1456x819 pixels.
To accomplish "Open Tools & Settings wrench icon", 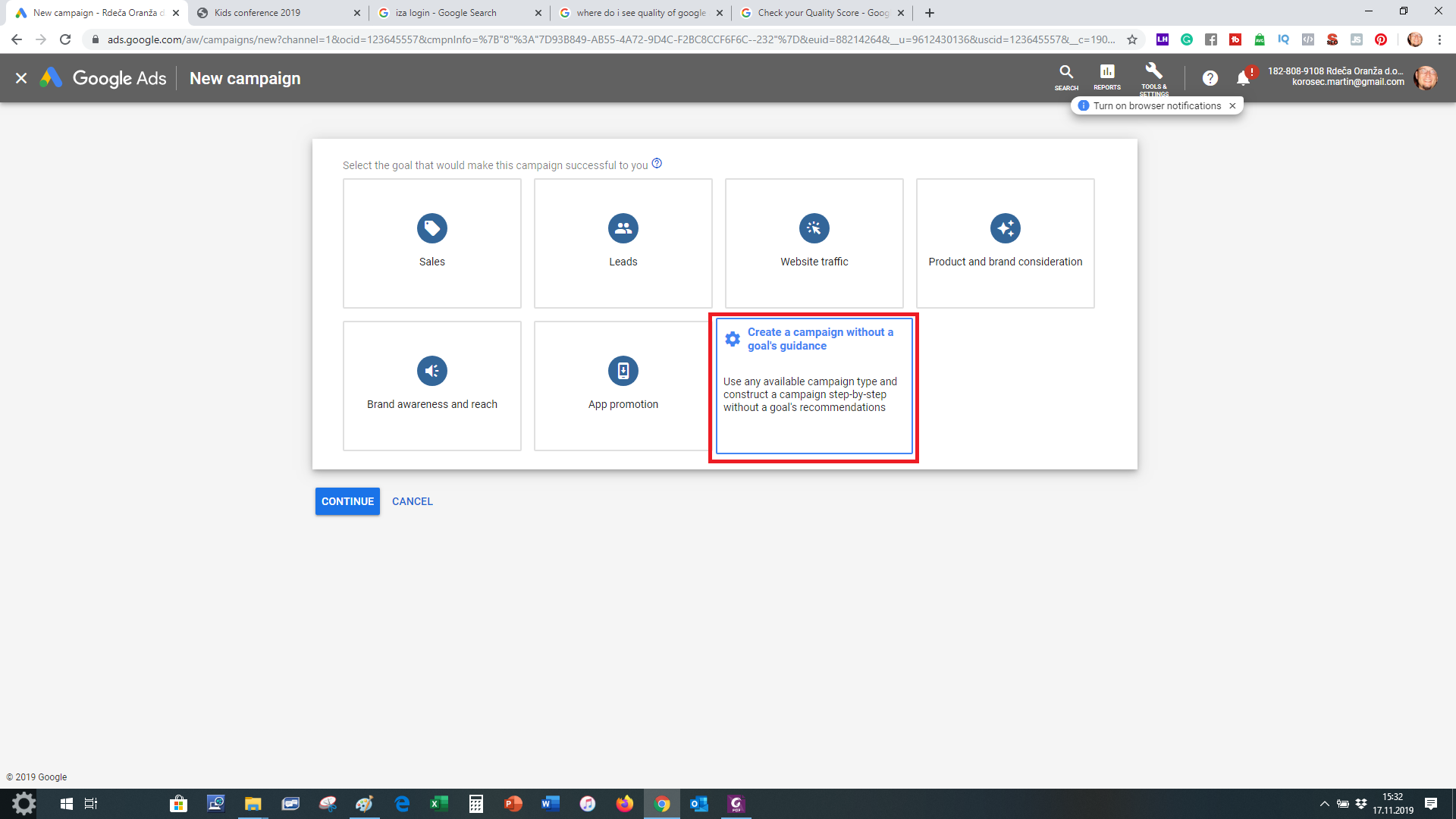I will (x=1153, y=74).
